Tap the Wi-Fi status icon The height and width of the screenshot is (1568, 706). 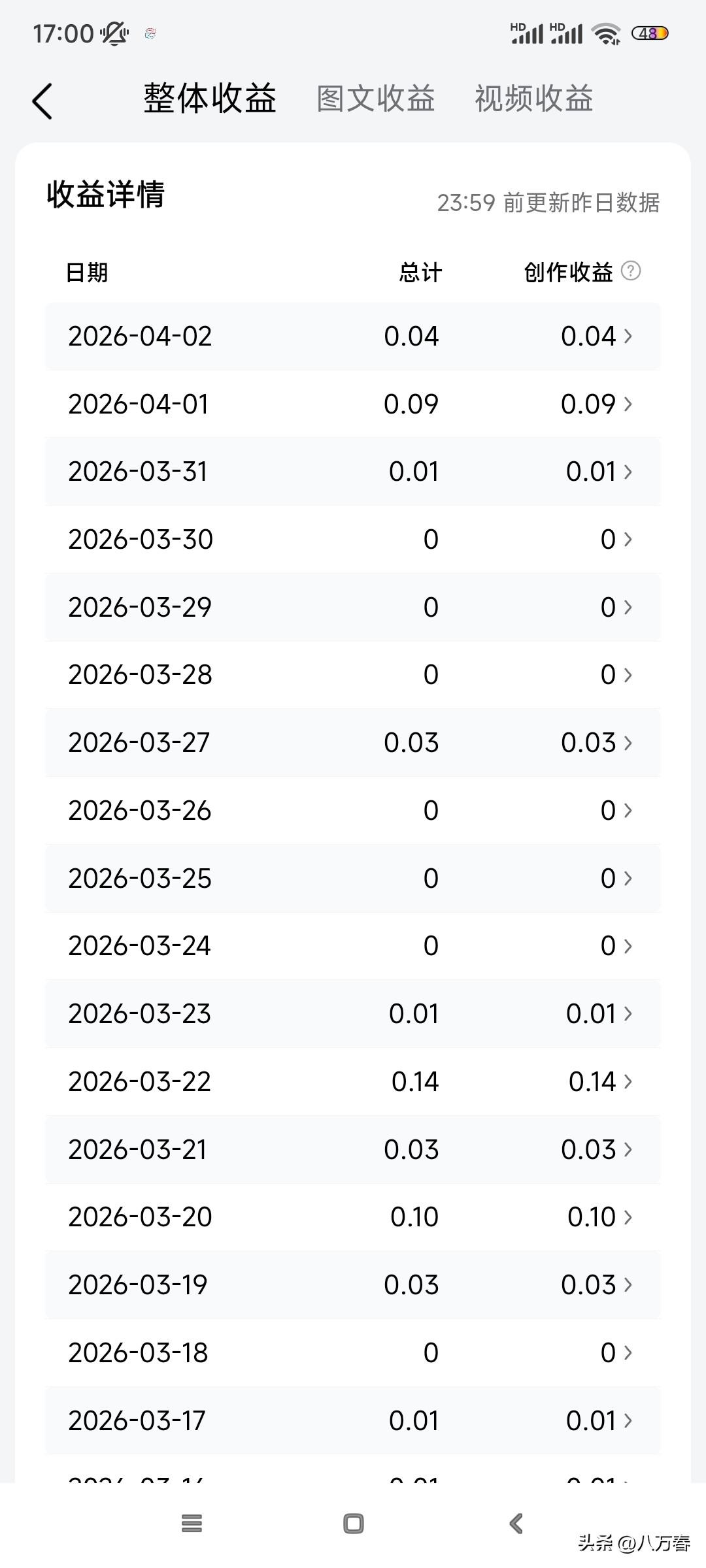(605, 33)
